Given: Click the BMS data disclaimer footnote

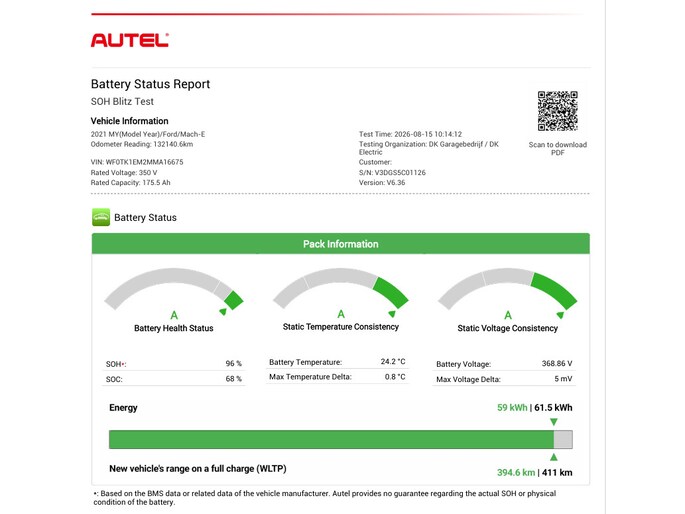Looking at the screenshot, I should pos(325,497).
